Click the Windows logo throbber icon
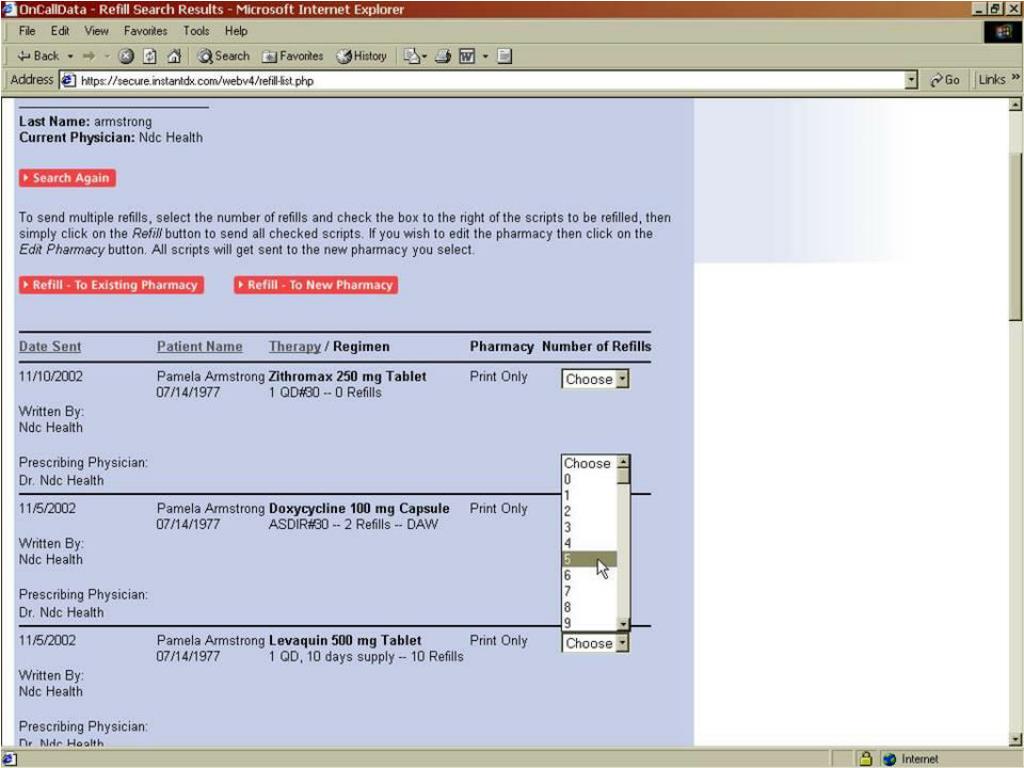Screen dimensions: 1024x768 coord(1003,32)
